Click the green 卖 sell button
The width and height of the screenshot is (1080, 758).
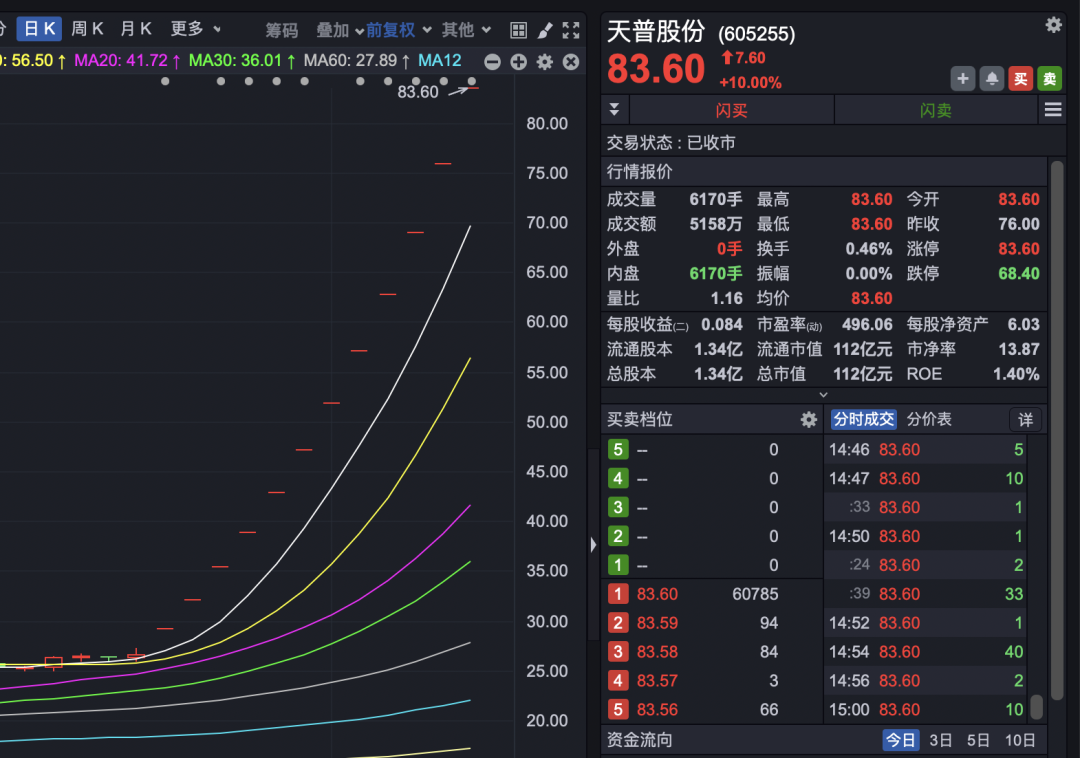tap(1048, 78)
